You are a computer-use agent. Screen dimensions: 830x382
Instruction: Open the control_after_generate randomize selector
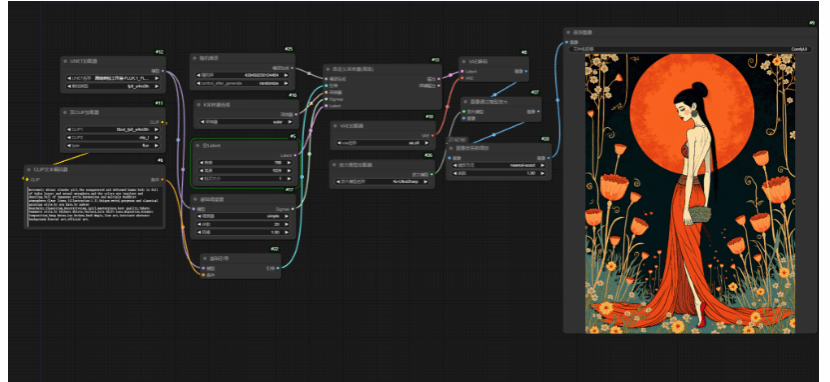click(x=243, y=83)
